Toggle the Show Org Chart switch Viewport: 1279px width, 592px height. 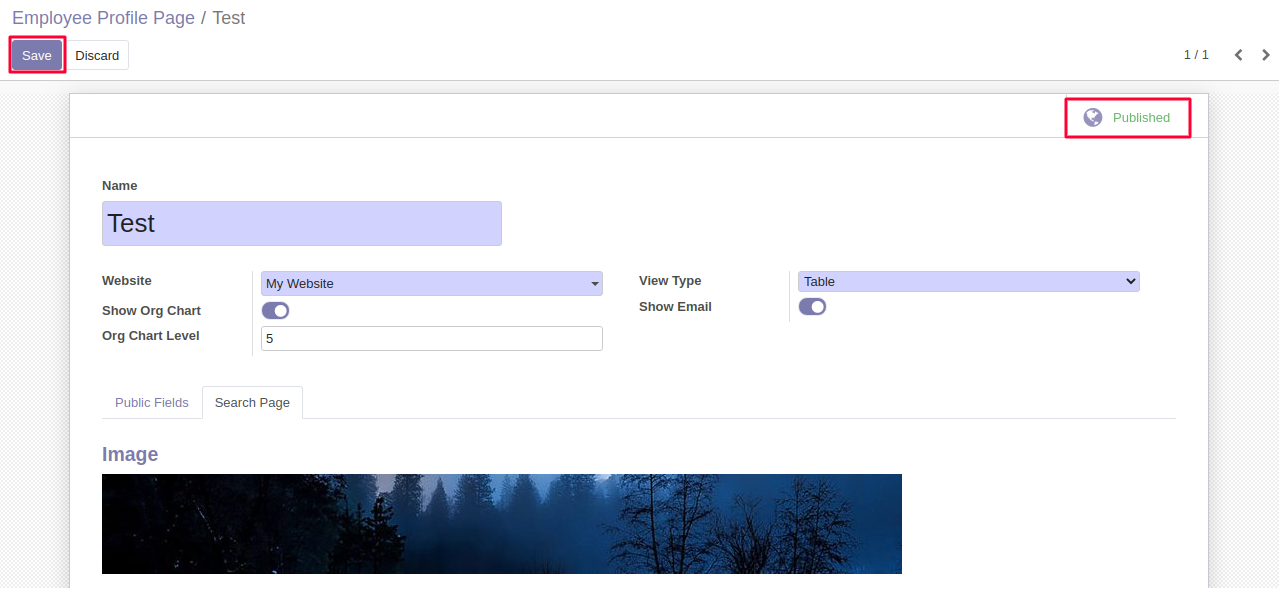point(275,311)
